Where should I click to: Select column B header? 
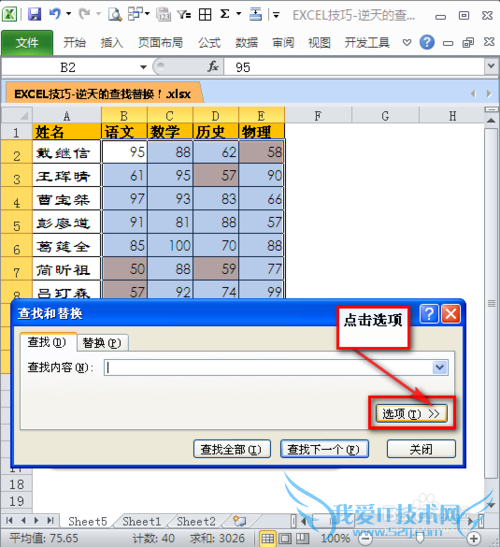coord(124,115)
